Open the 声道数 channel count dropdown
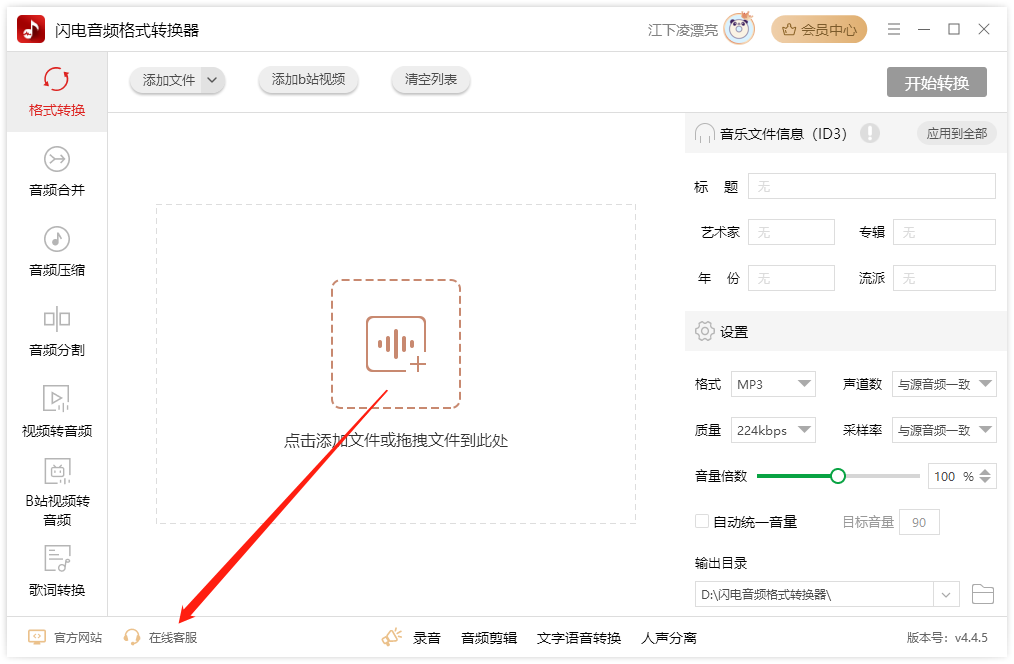This screenshot has width=1014, height=664. 943,384
